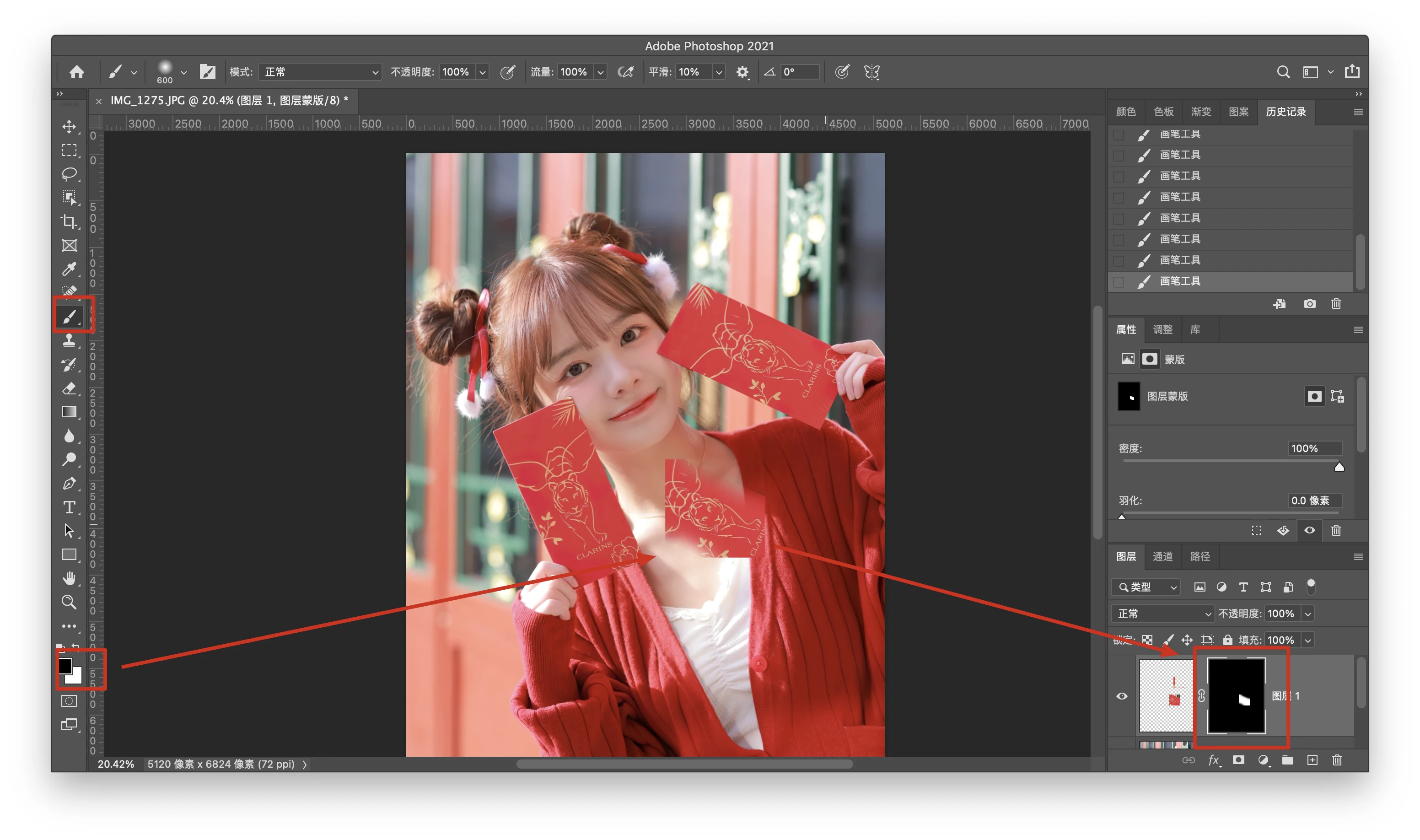Viewport: 1420px width, 840px height.
Task: Create new snapshot with camera icon
Action: [x=1309, y=304]
